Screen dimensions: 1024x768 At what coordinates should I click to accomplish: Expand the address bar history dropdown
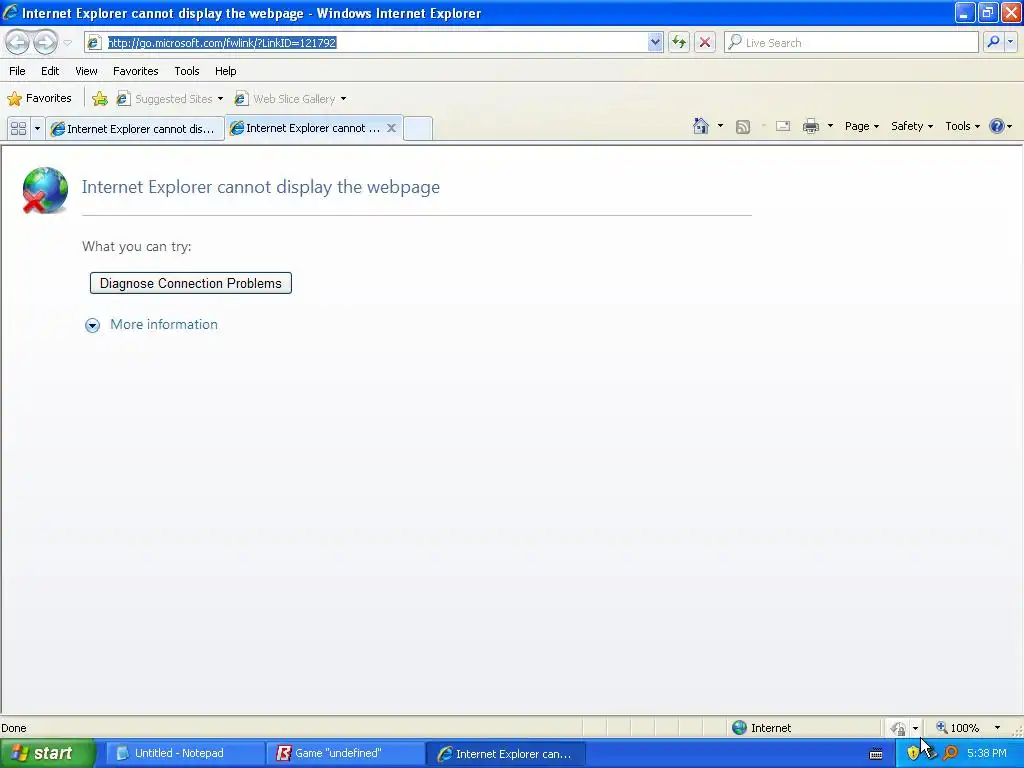[655, 42]
